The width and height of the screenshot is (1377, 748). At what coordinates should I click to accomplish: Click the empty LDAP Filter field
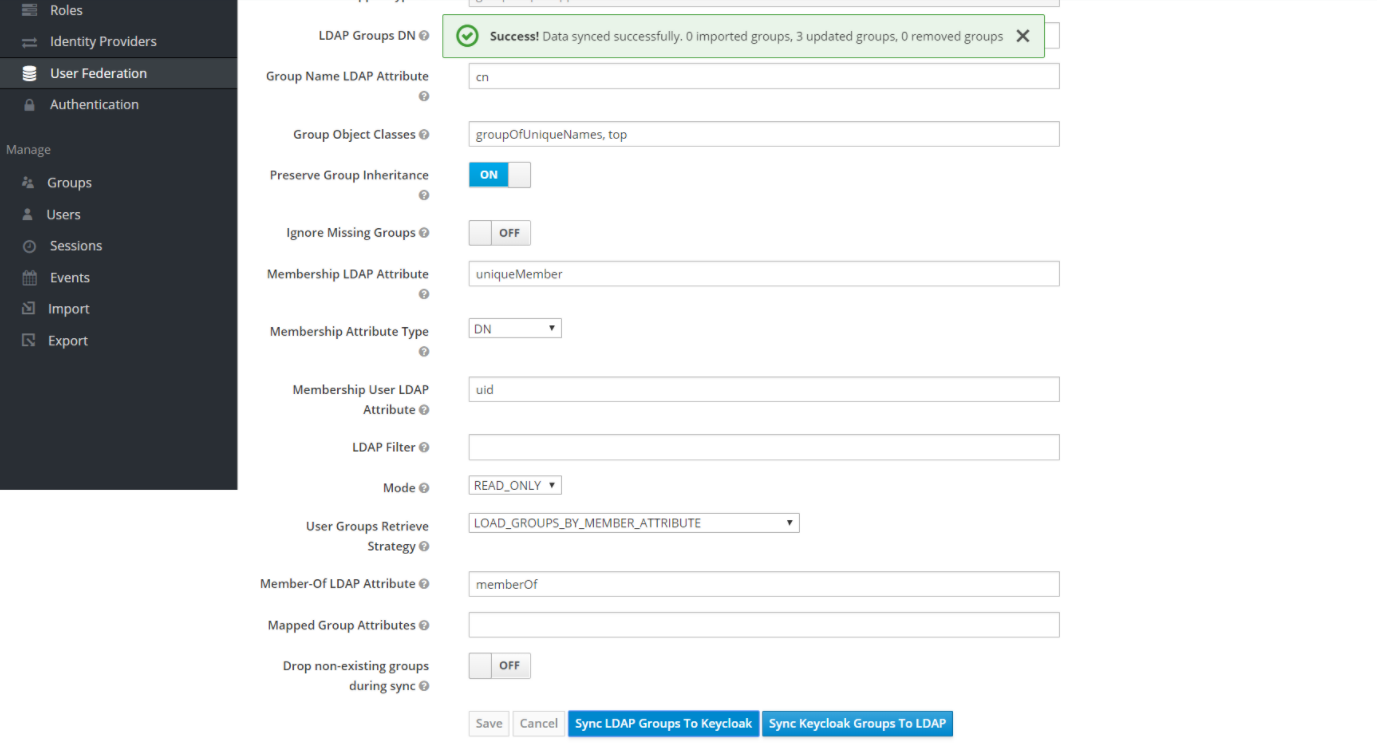764,448
